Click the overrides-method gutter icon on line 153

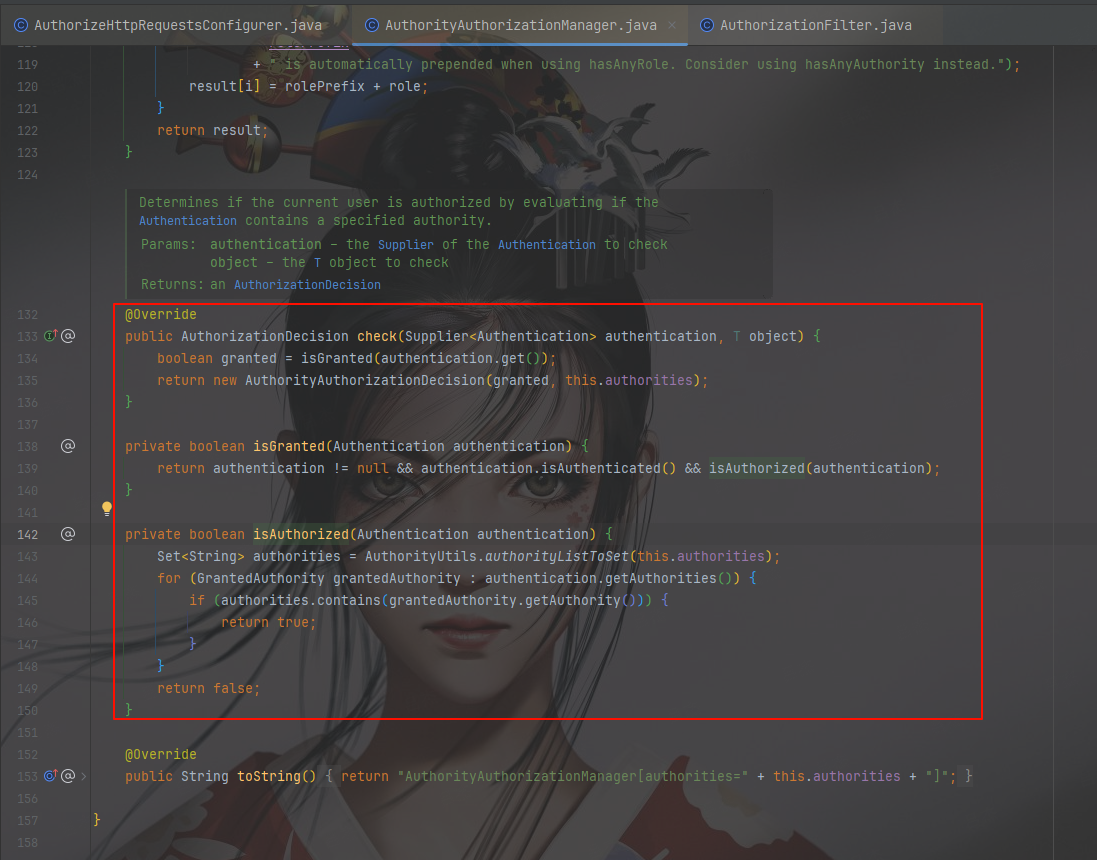(51, 775)
